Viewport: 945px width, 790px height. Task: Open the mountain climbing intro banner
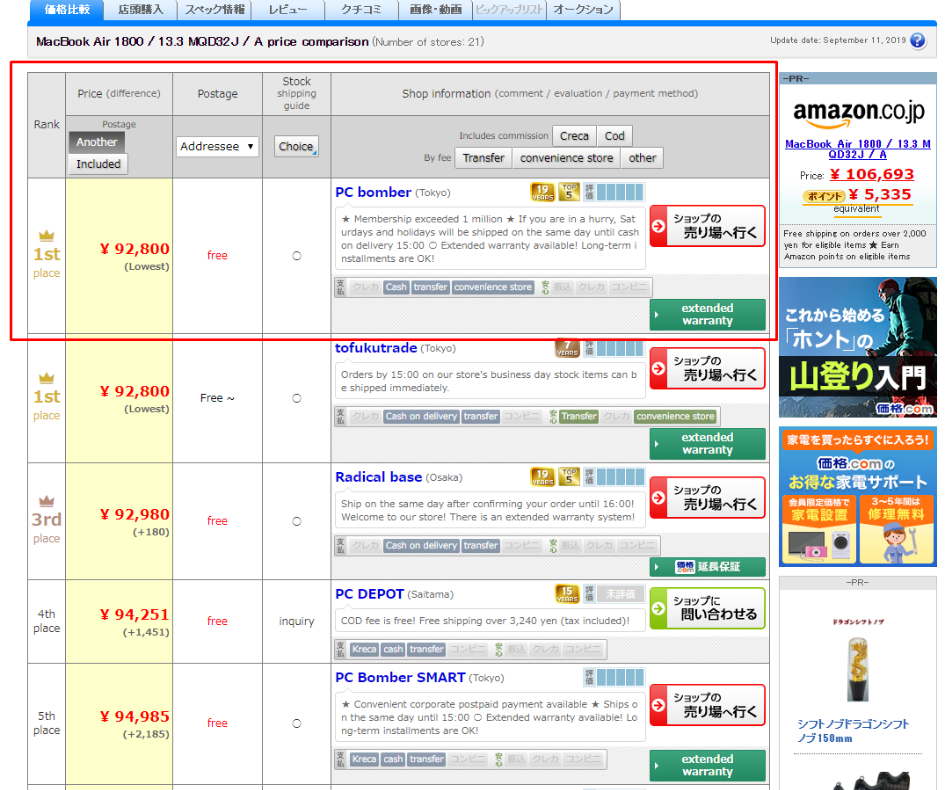click(858, 347)
